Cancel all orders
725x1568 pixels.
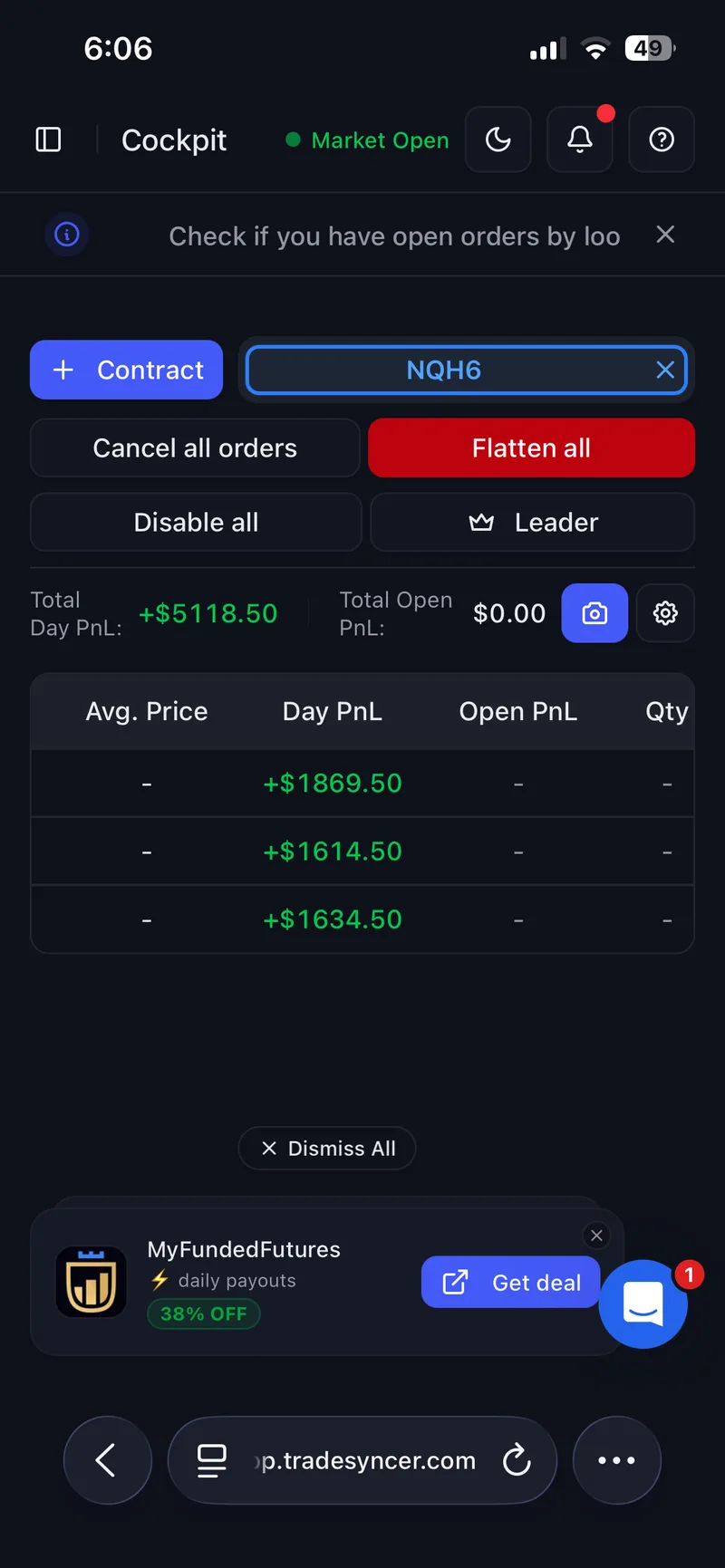click(195, 447)
